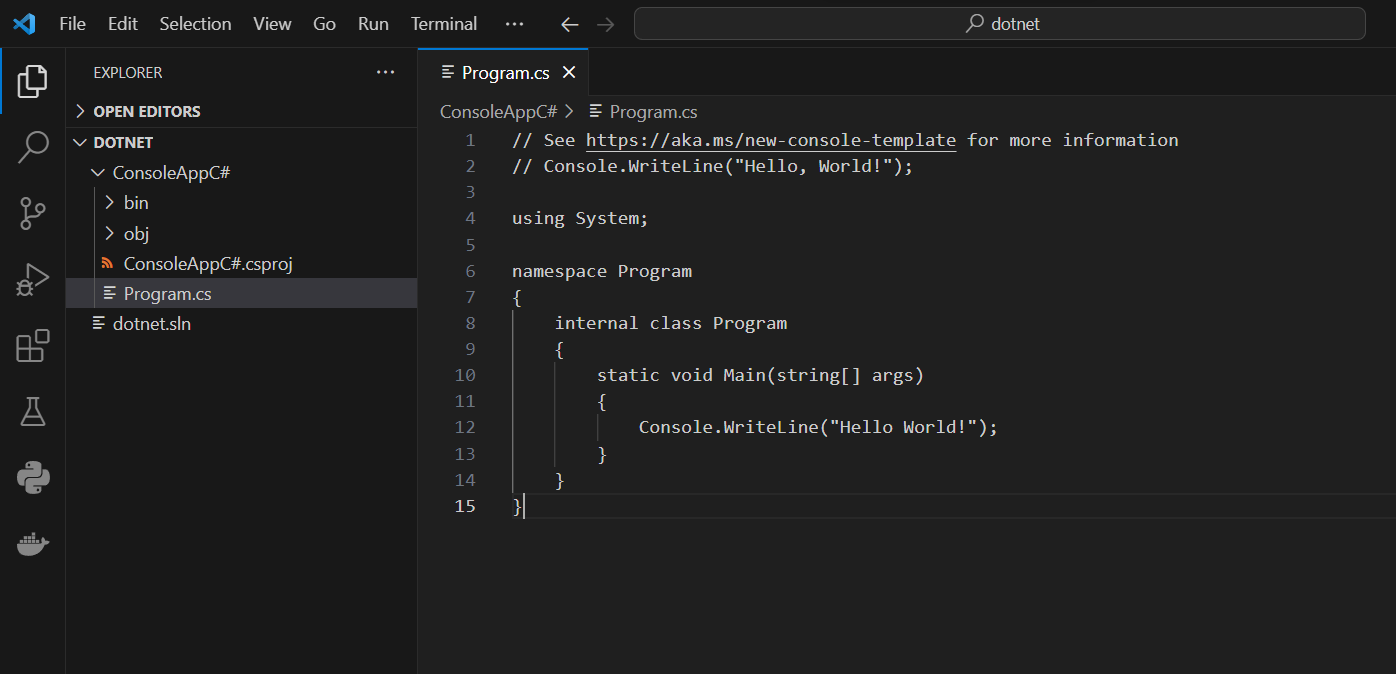The height and width of the screenshot is (674, 1396).
Task: Go back with the left arrow
Action: click(x=570, y=24)
